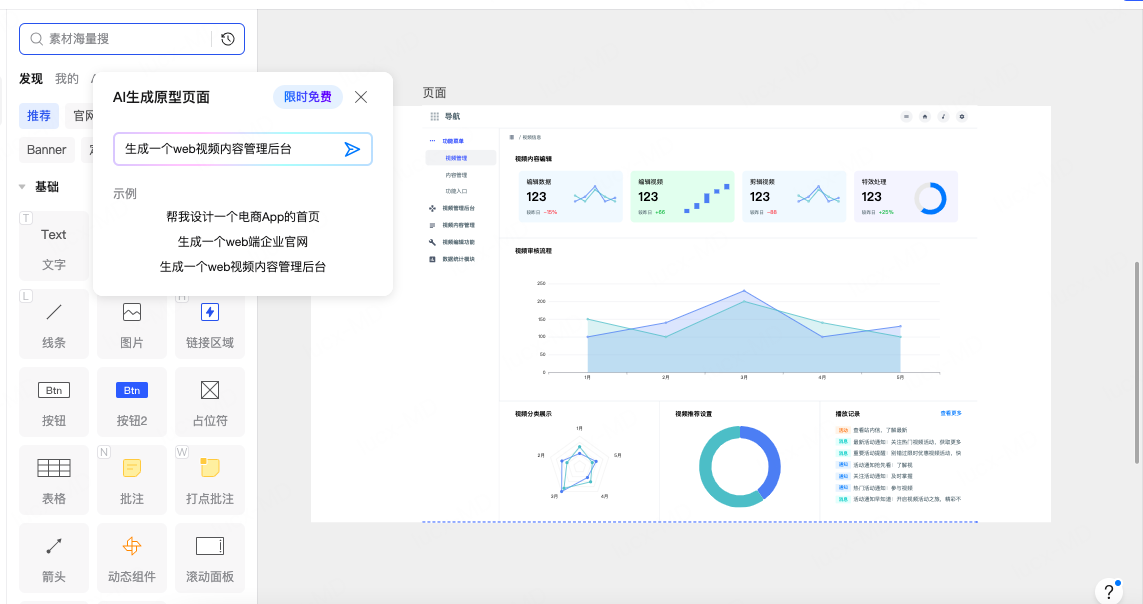This screenshot has width=1143, height=604.
Task: Select the 表格 table component
Action: [x=54, y=480]
